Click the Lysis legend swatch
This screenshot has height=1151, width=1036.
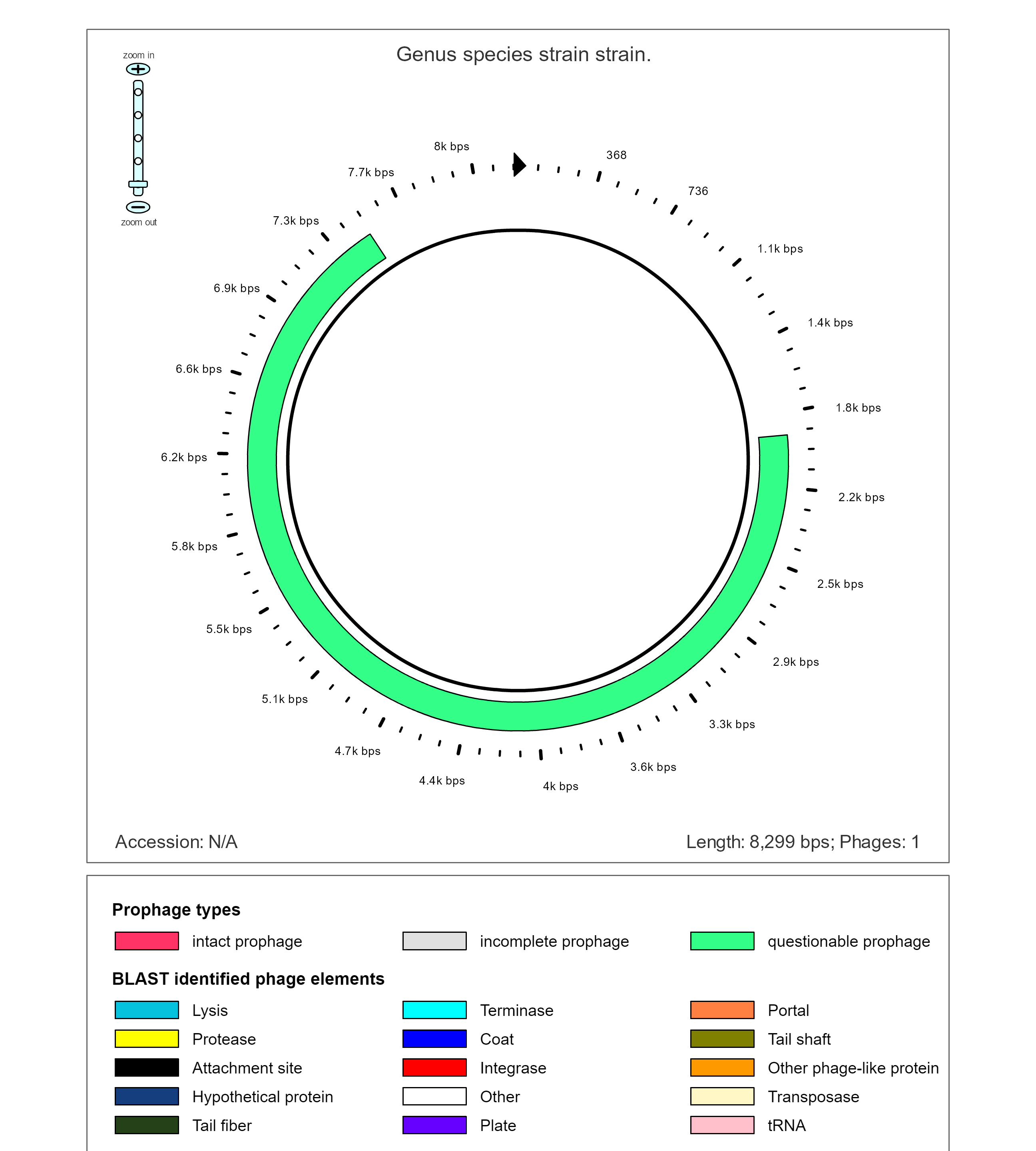[x=146, y=1010]
